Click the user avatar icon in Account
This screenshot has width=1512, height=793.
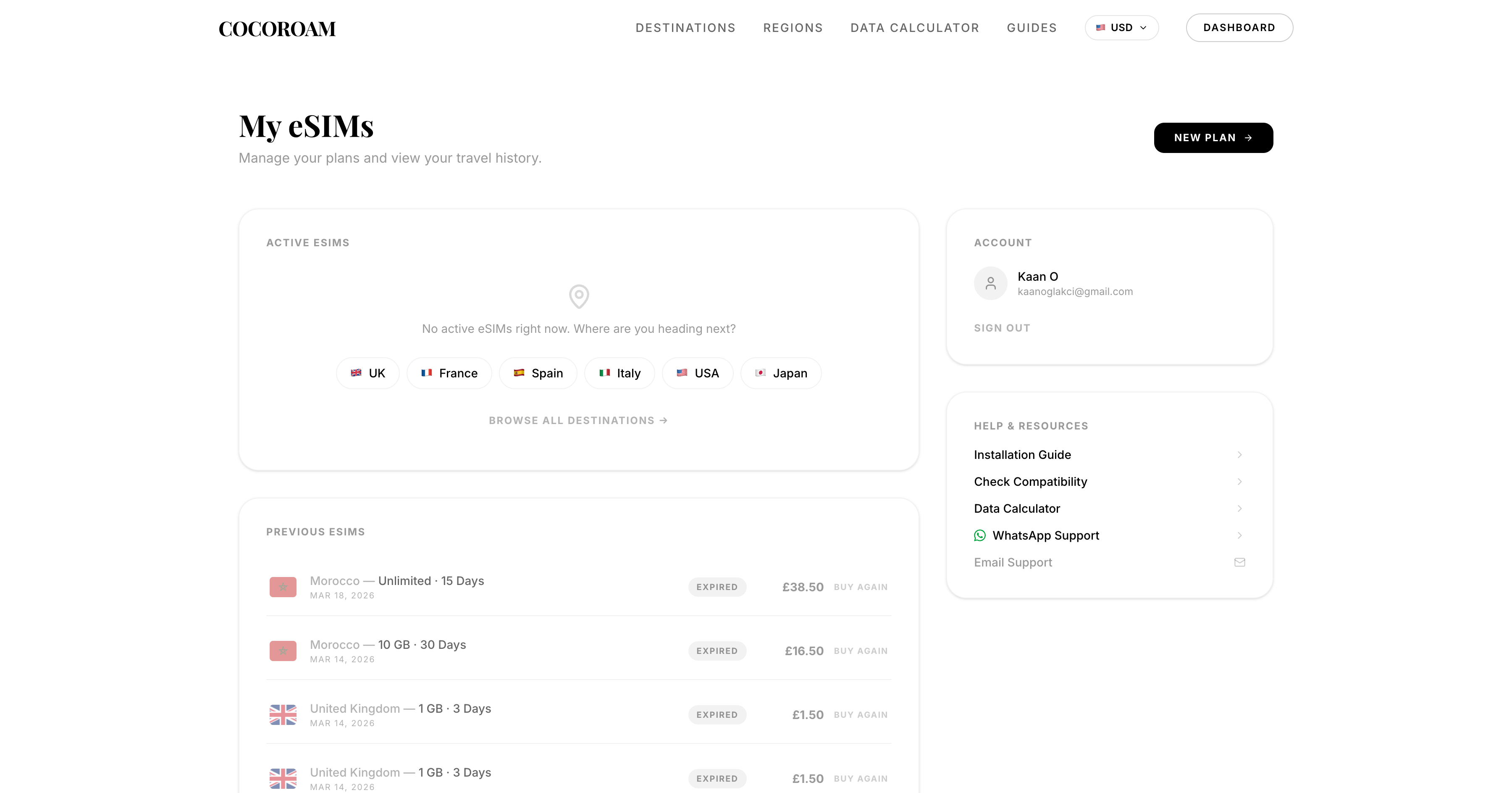(990, 284)
